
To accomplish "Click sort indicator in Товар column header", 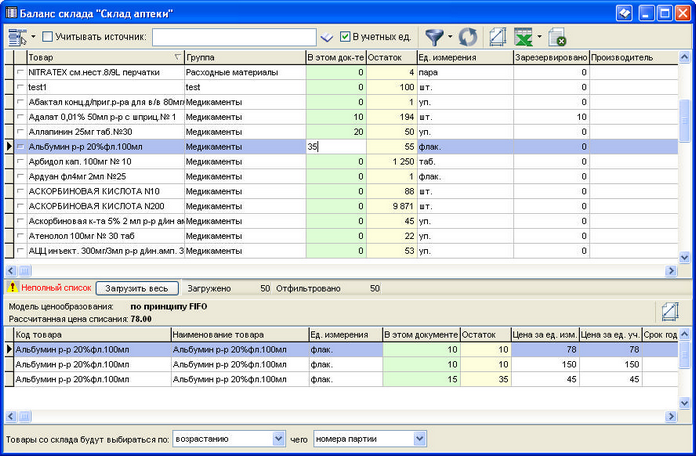I will click(x=178, y=57).
